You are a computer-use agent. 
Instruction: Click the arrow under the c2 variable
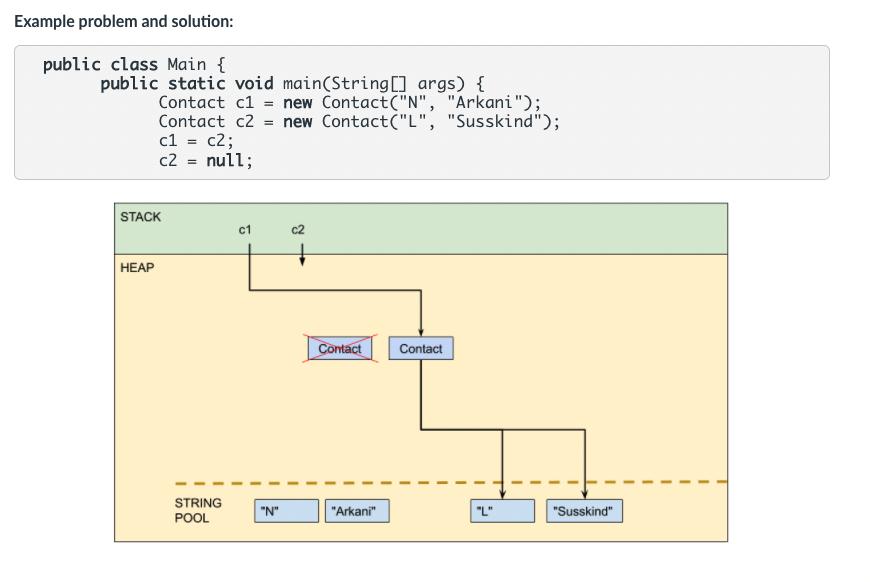pos(303,252)
